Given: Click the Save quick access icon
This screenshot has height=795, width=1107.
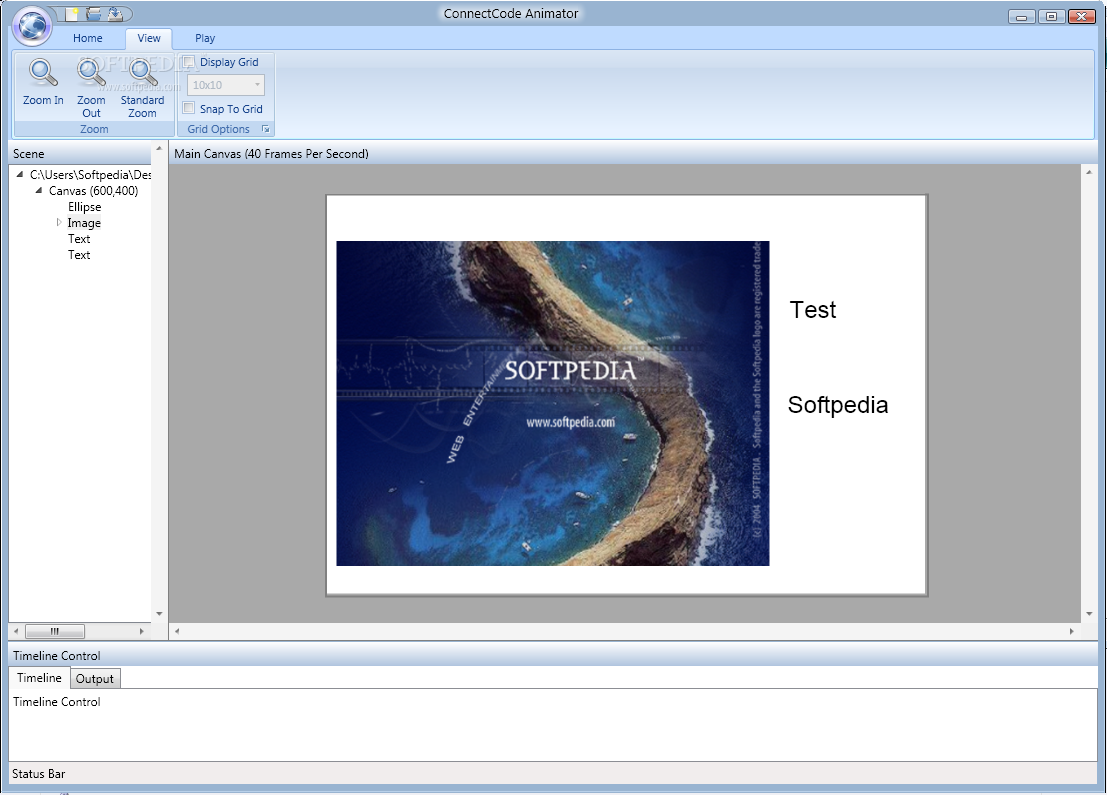Looking at the screenshot, I should tap(115, 13).
